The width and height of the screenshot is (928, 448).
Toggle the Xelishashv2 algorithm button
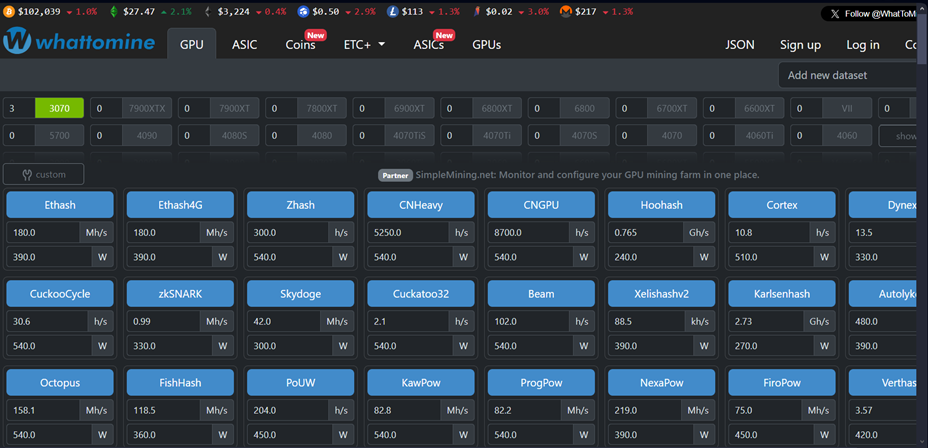pos(662,294)
